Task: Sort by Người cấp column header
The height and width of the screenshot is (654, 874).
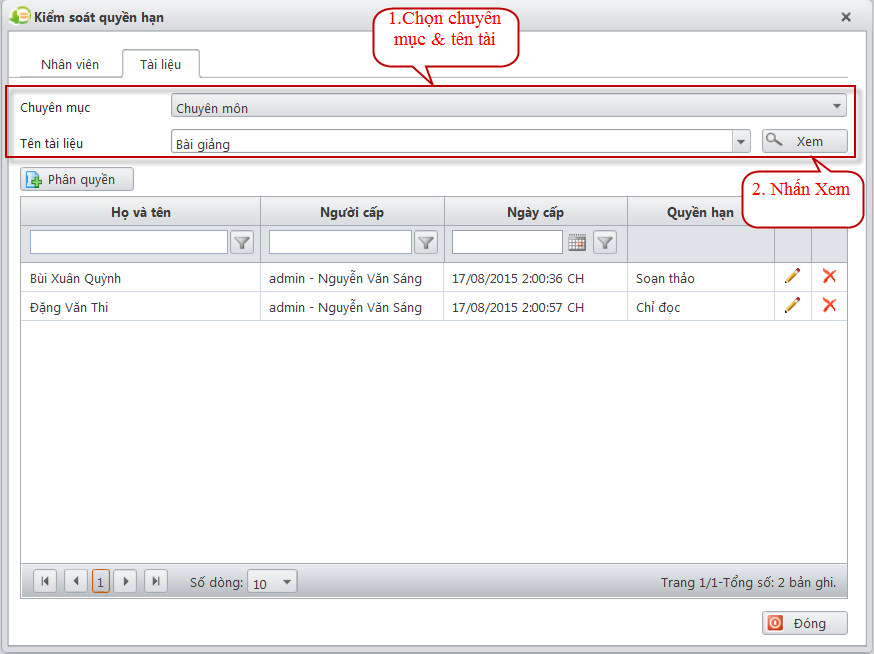Action: (352, 212)
